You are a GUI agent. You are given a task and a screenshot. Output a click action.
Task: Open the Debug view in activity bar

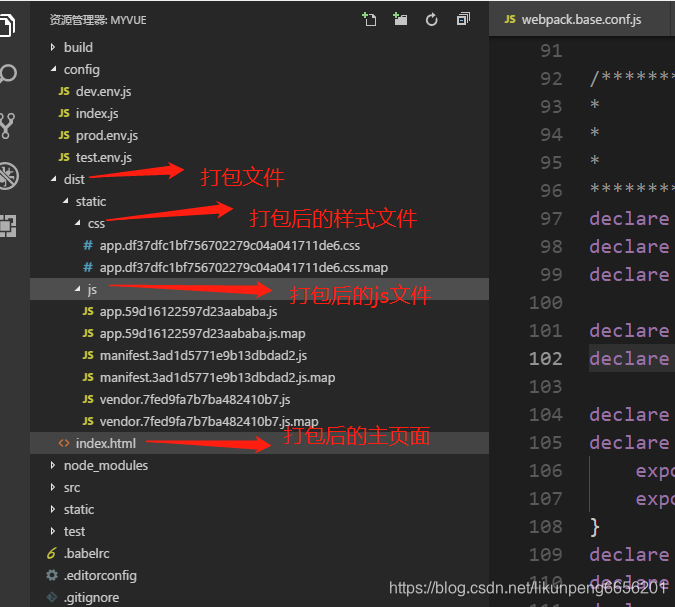point(9,176)
